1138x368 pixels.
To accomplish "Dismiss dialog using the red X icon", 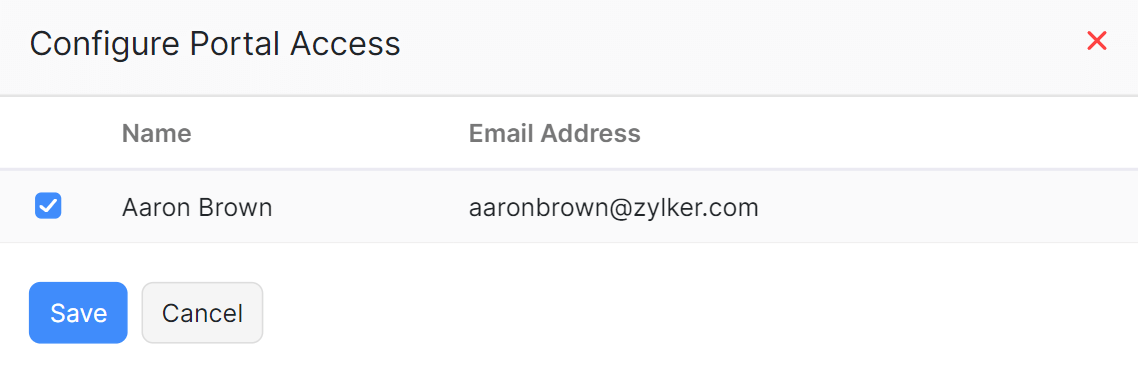I will point(1096,41).
